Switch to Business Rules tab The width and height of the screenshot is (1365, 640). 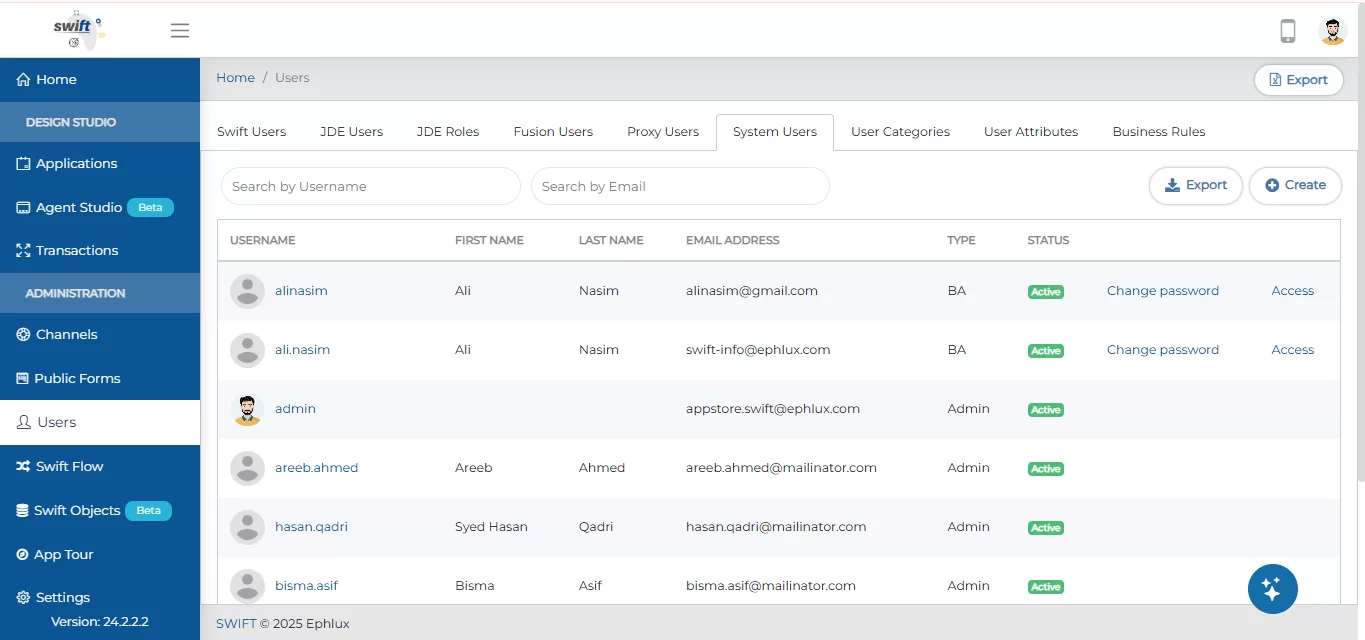click(1159, 132)
